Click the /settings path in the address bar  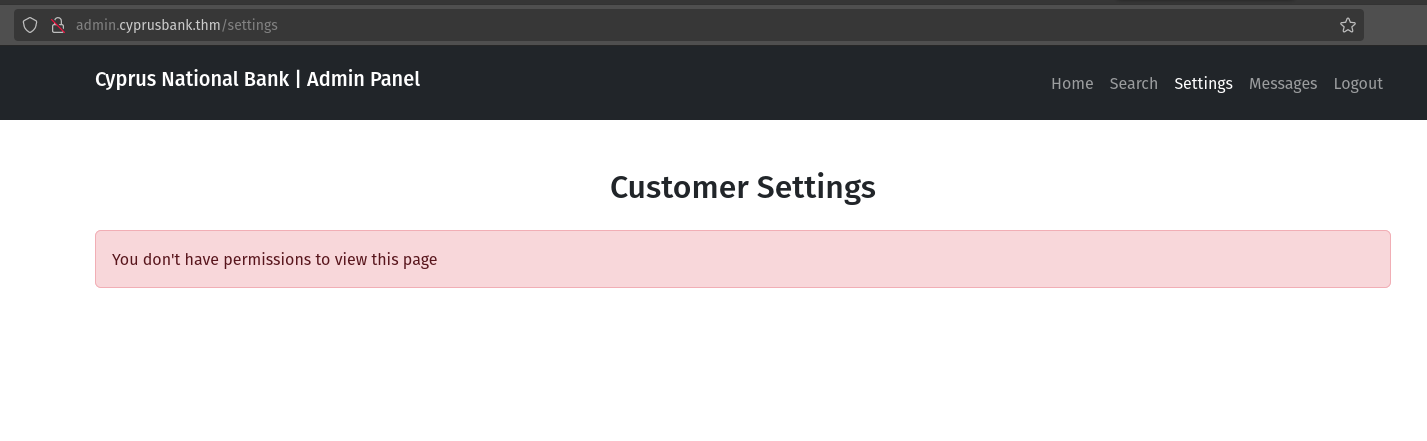(250, 25)
